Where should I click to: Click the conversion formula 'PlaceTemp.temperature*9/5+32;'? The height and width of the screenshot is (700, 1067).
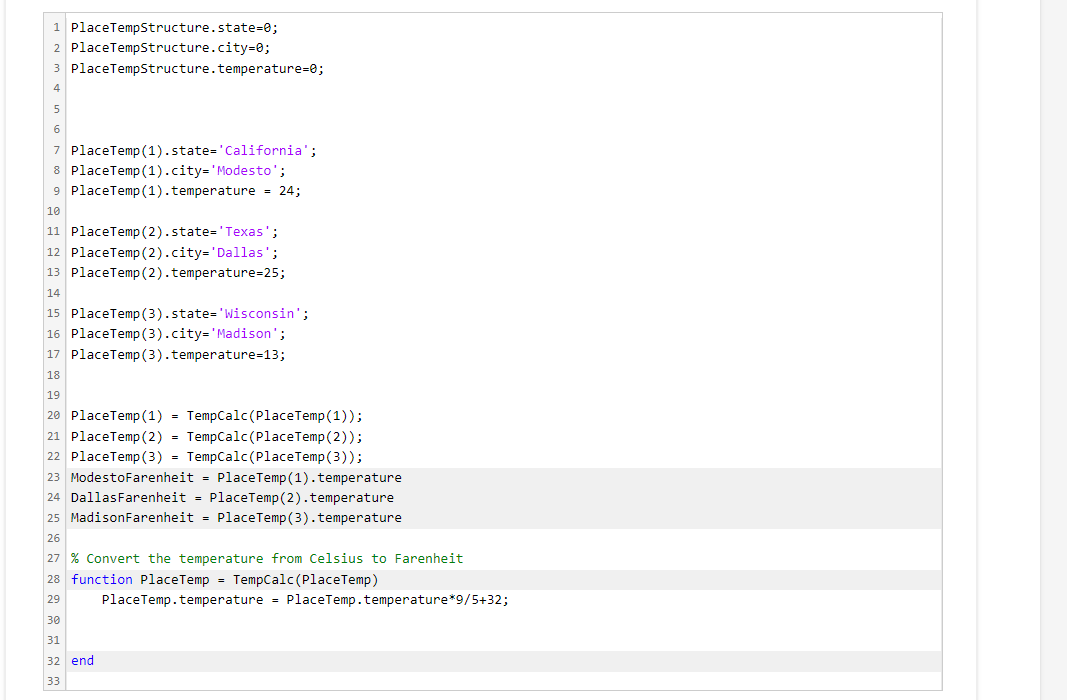(x=397, y=599)
